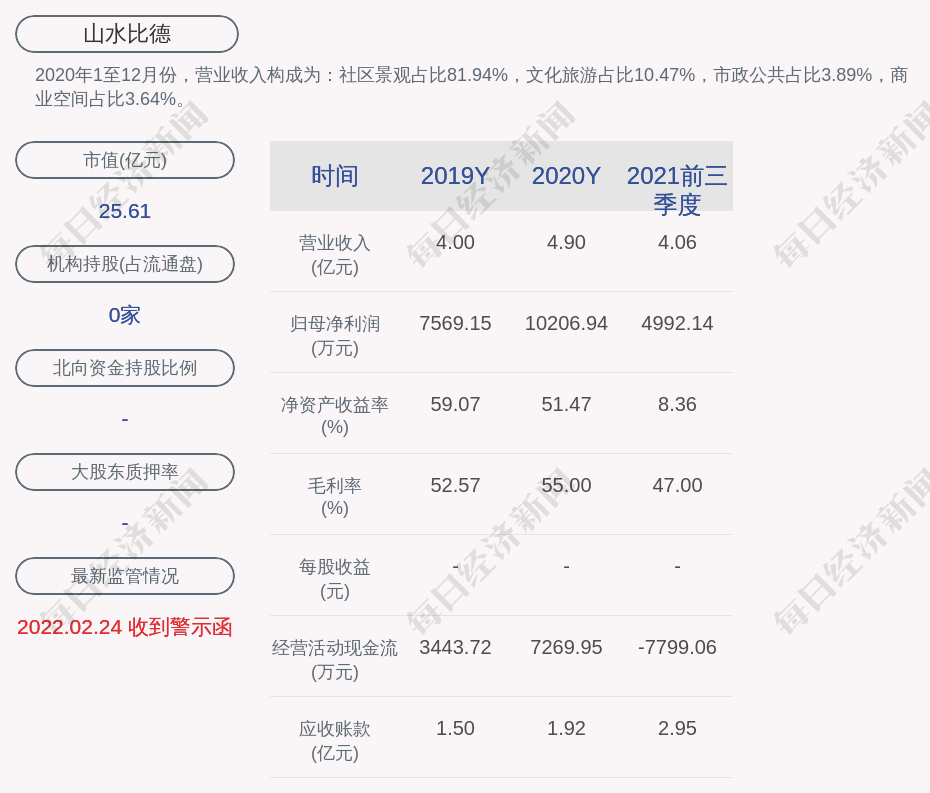The image size is (930, 793).
Task: Click gross margin value 47.00
Action: click(x=677, y=485)
